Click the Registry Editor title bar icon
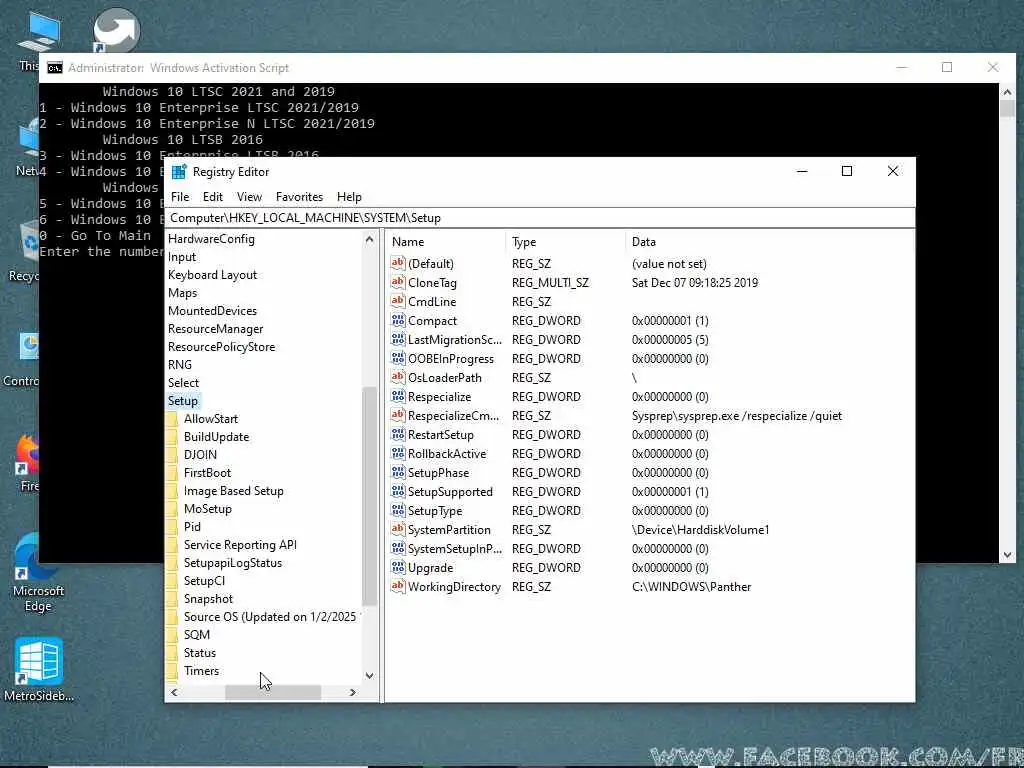This screenshot has height=768, width=1024. tap(179, 172)
